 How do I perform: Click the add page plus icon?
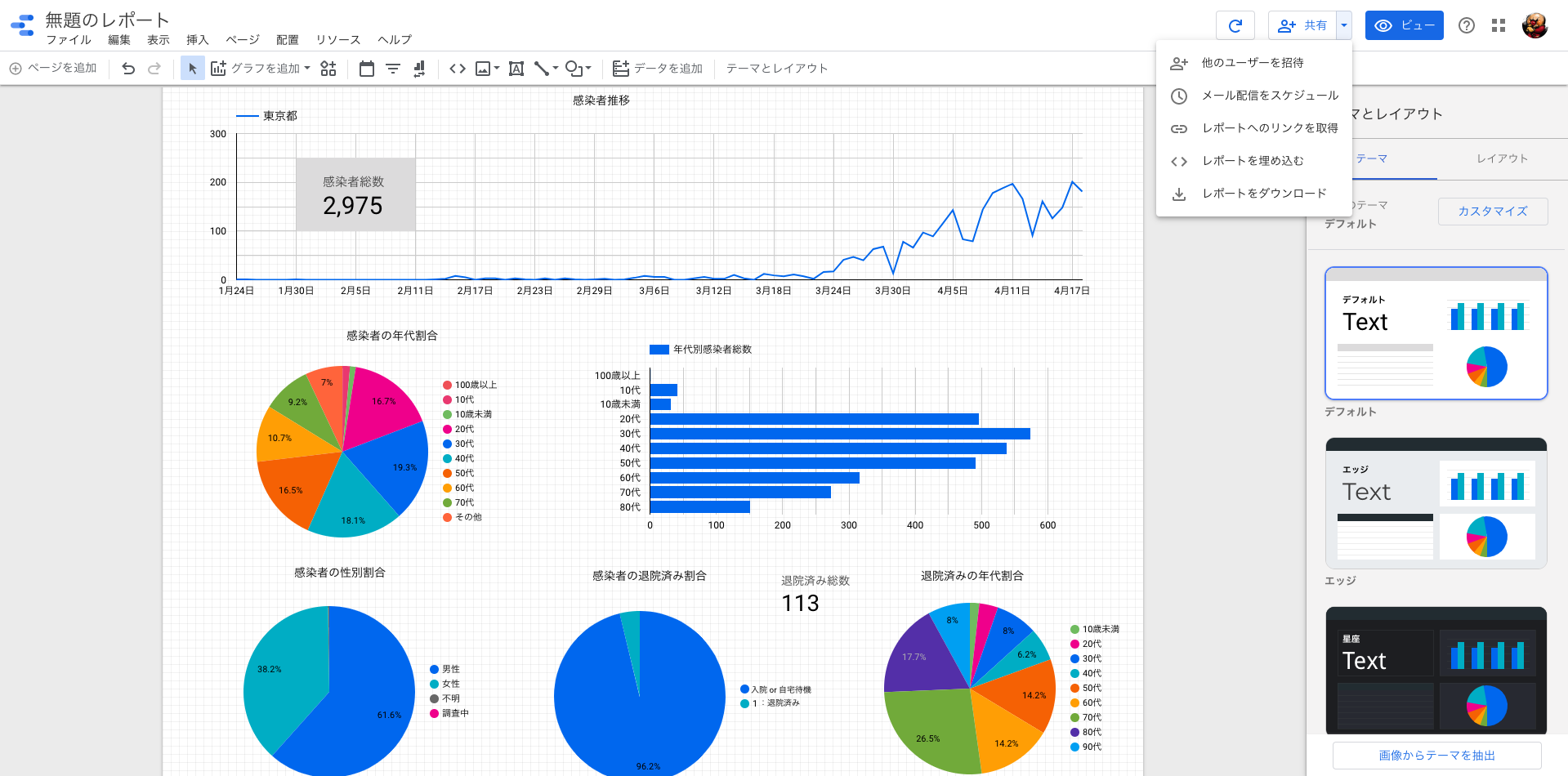pyautogui.click(x=16, y=69)
